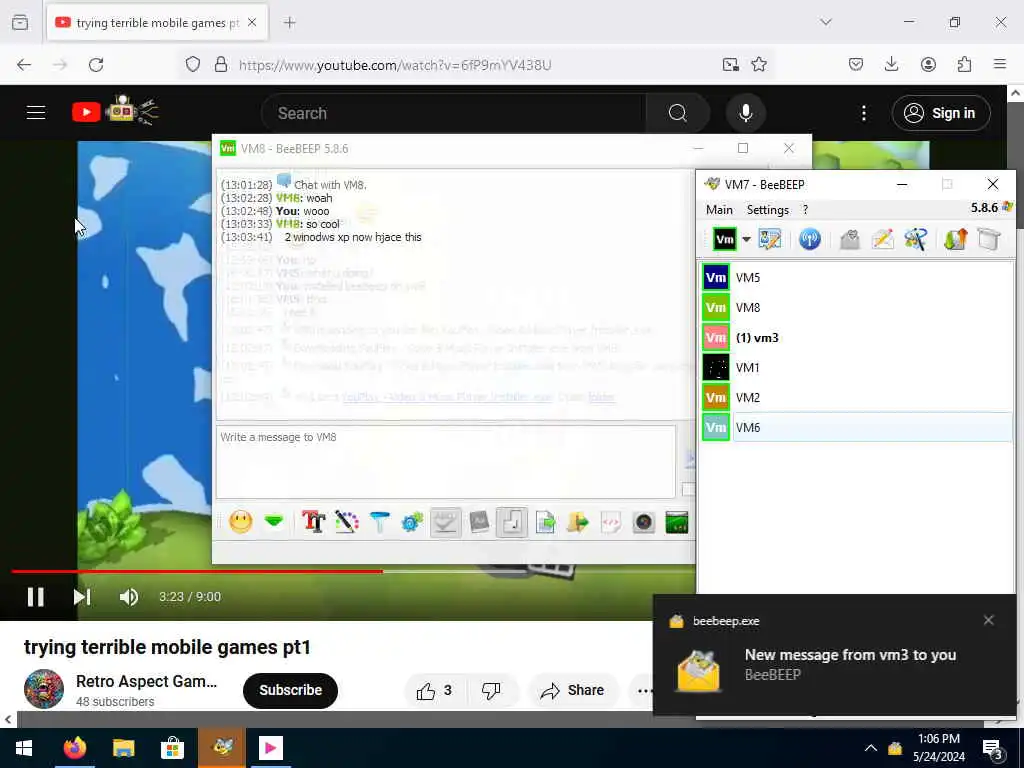Pause the YouTube video
The height and width of the screenshot is (768, 1024).
[x=36, y=597]
